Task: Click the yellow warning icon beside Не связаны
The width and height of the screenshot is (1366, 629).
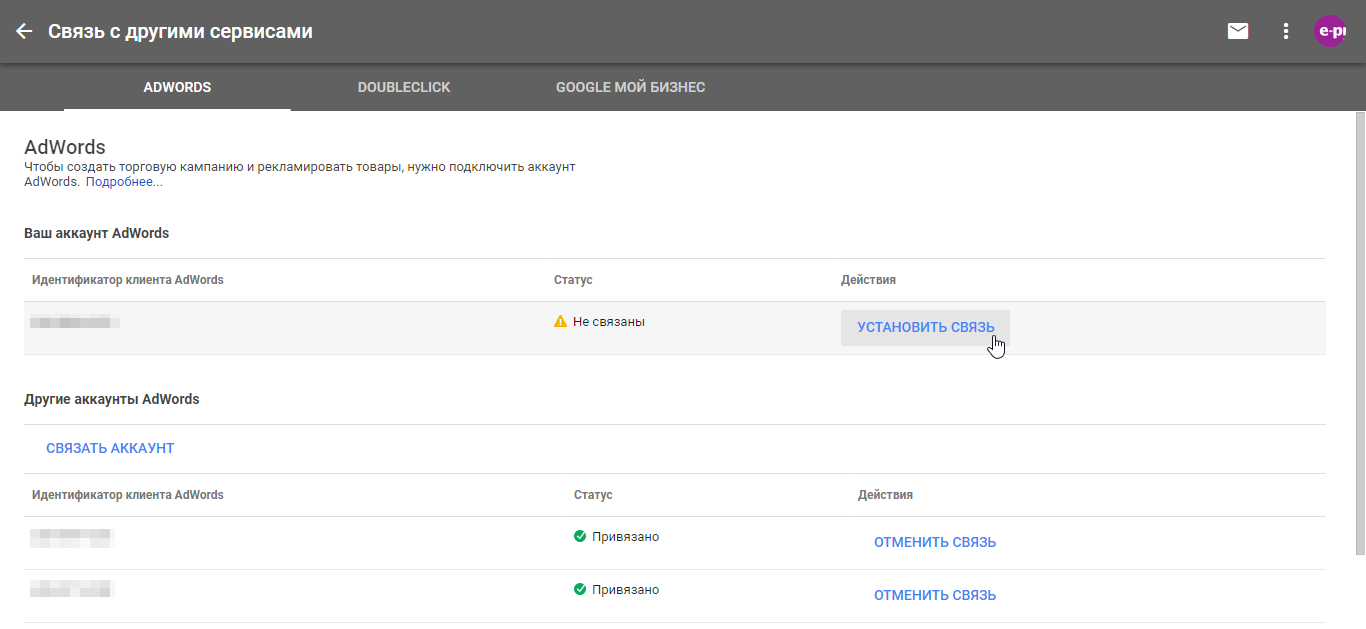Action: click(560, 322)
